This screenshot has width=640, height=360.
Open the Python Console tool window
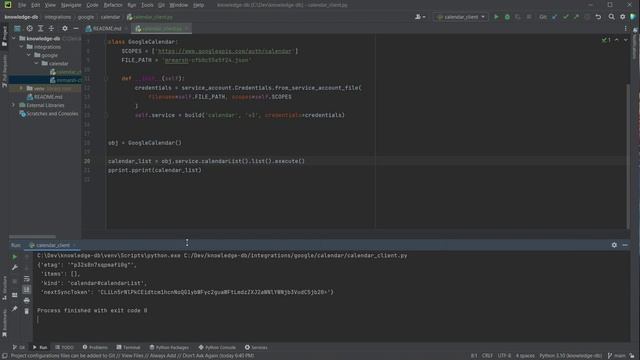[217, 347]
